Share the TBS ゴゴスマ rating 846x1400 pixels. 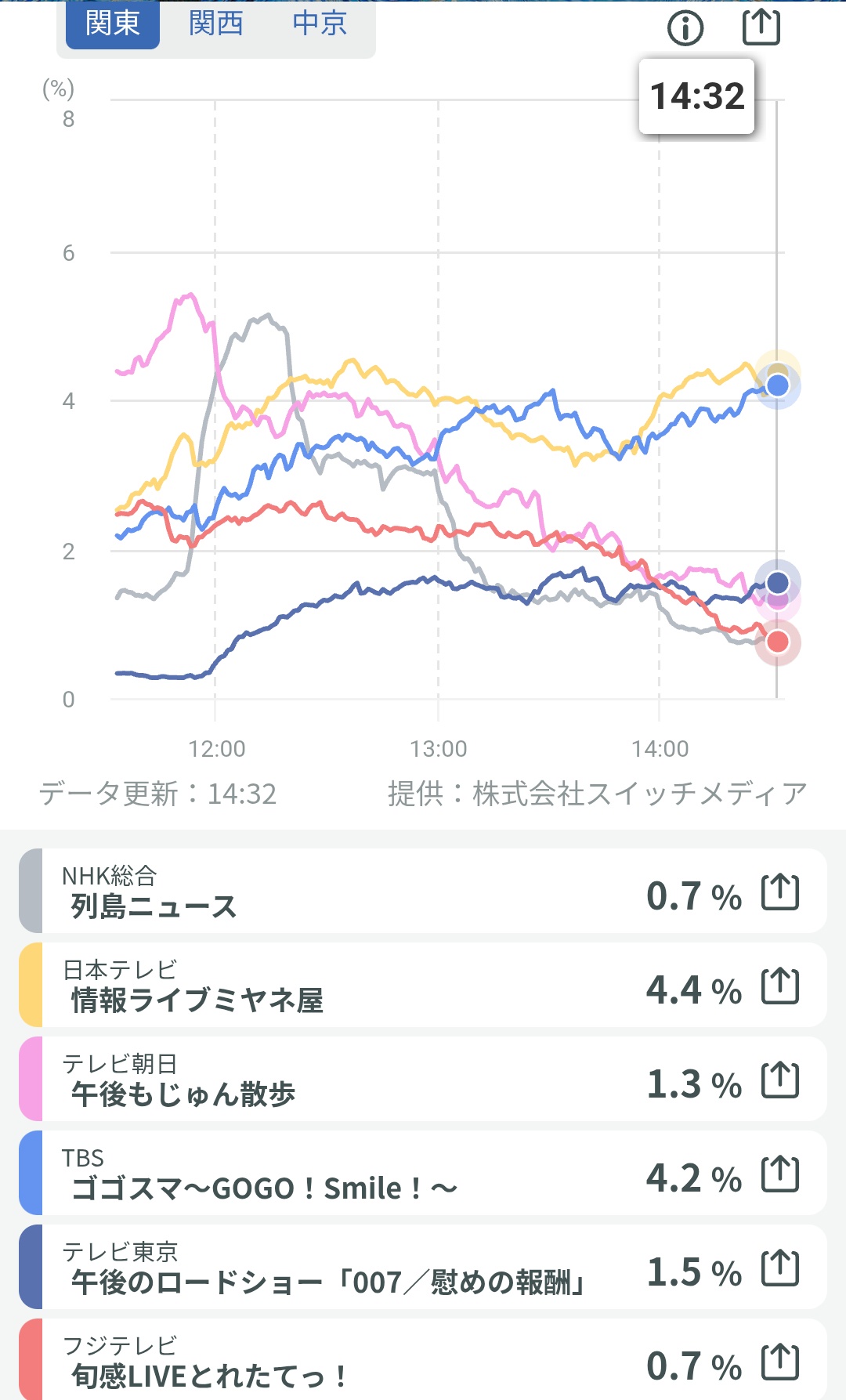(780, 1174)
